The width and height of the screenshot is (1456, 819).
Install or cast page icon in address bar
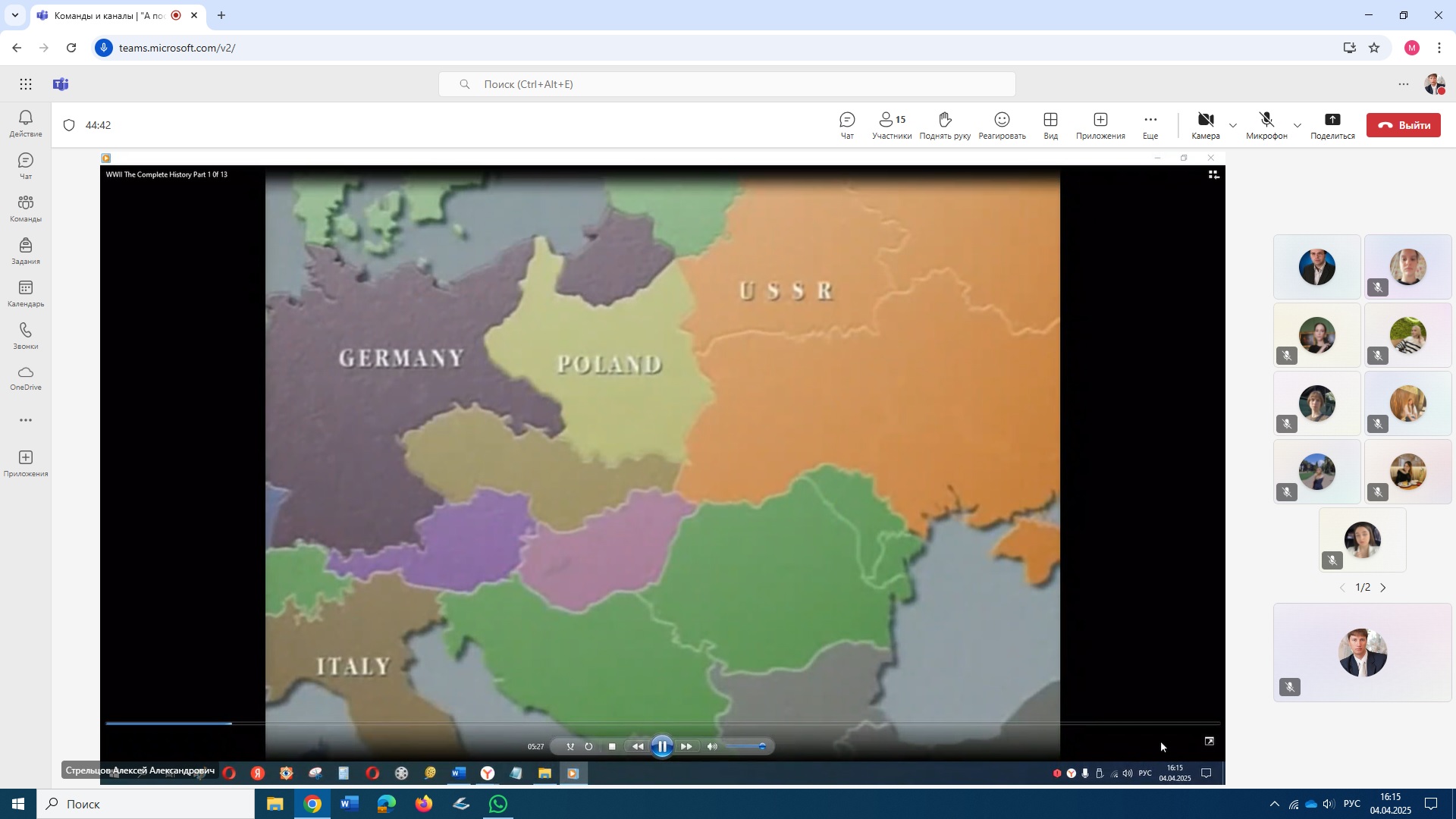[x=1349, y=48]
